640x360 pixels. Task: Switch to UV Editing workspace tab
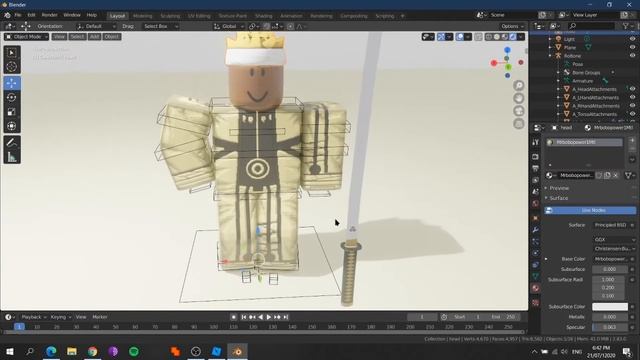[199, 16]
